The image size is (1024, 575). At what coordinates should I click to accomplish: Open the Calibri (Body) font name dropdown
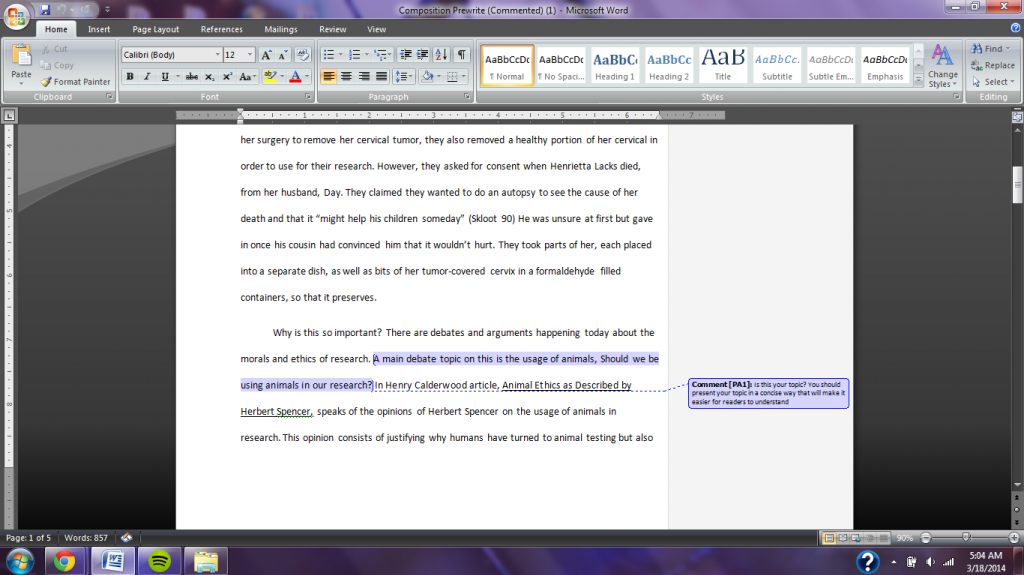(217, 55)
